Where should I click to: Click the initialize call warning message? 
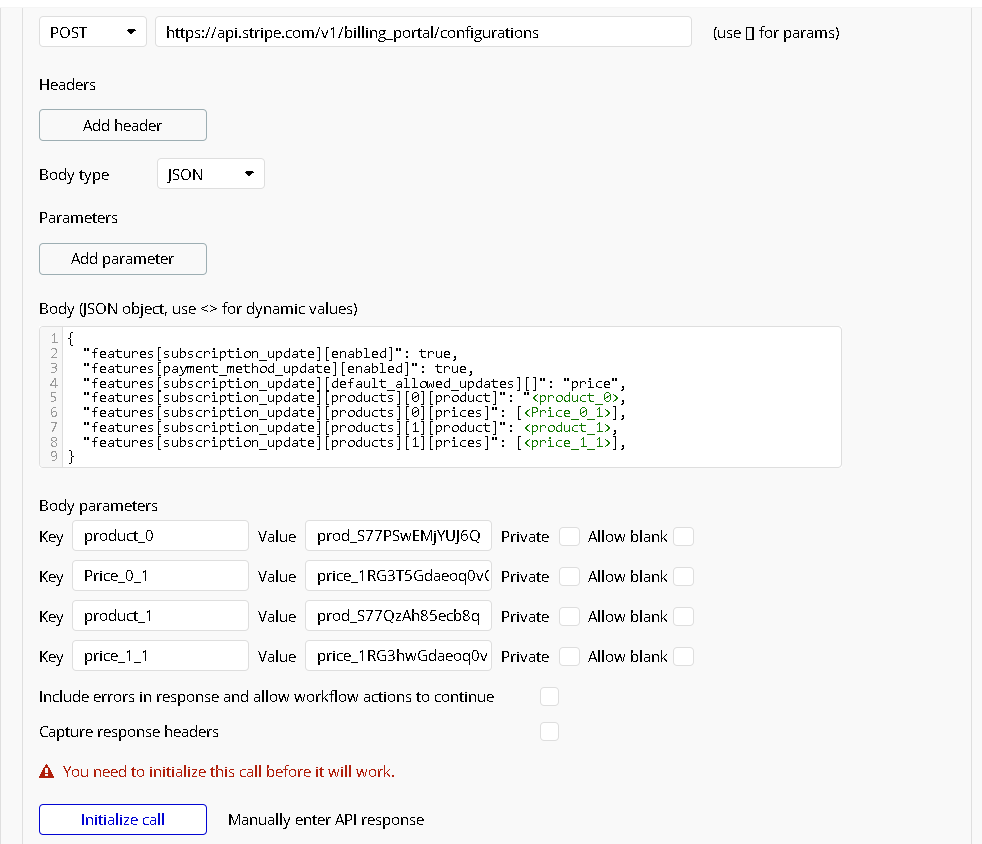click(x=229, y=771)
